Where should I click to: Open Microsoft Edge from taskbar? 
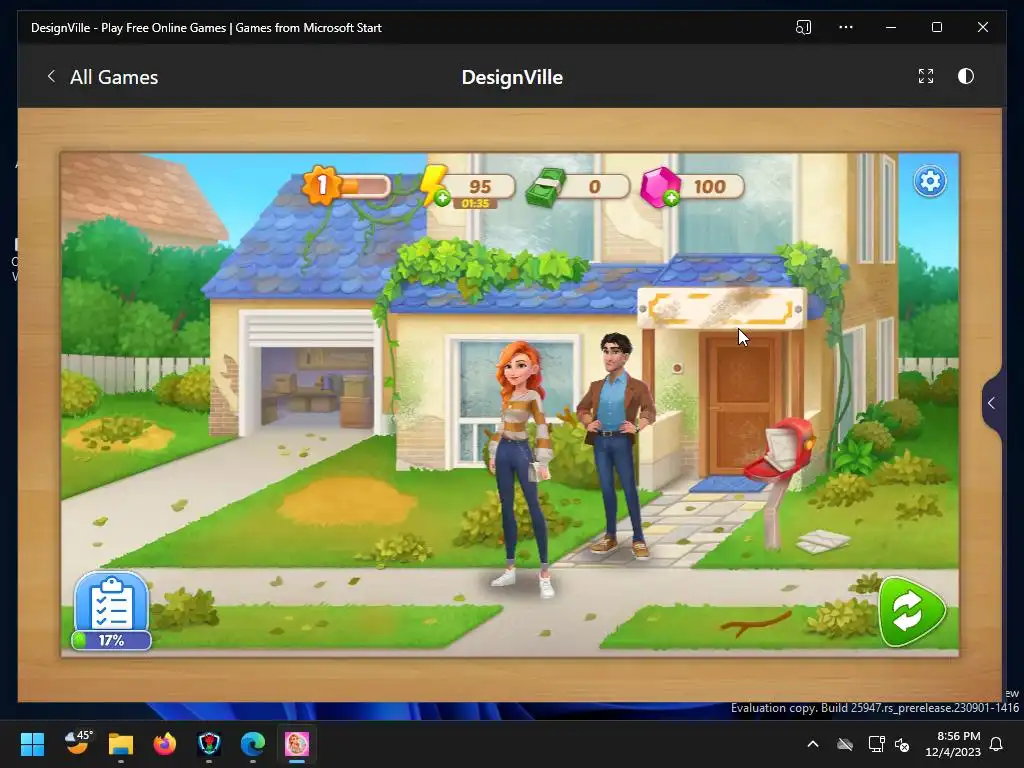253,744
